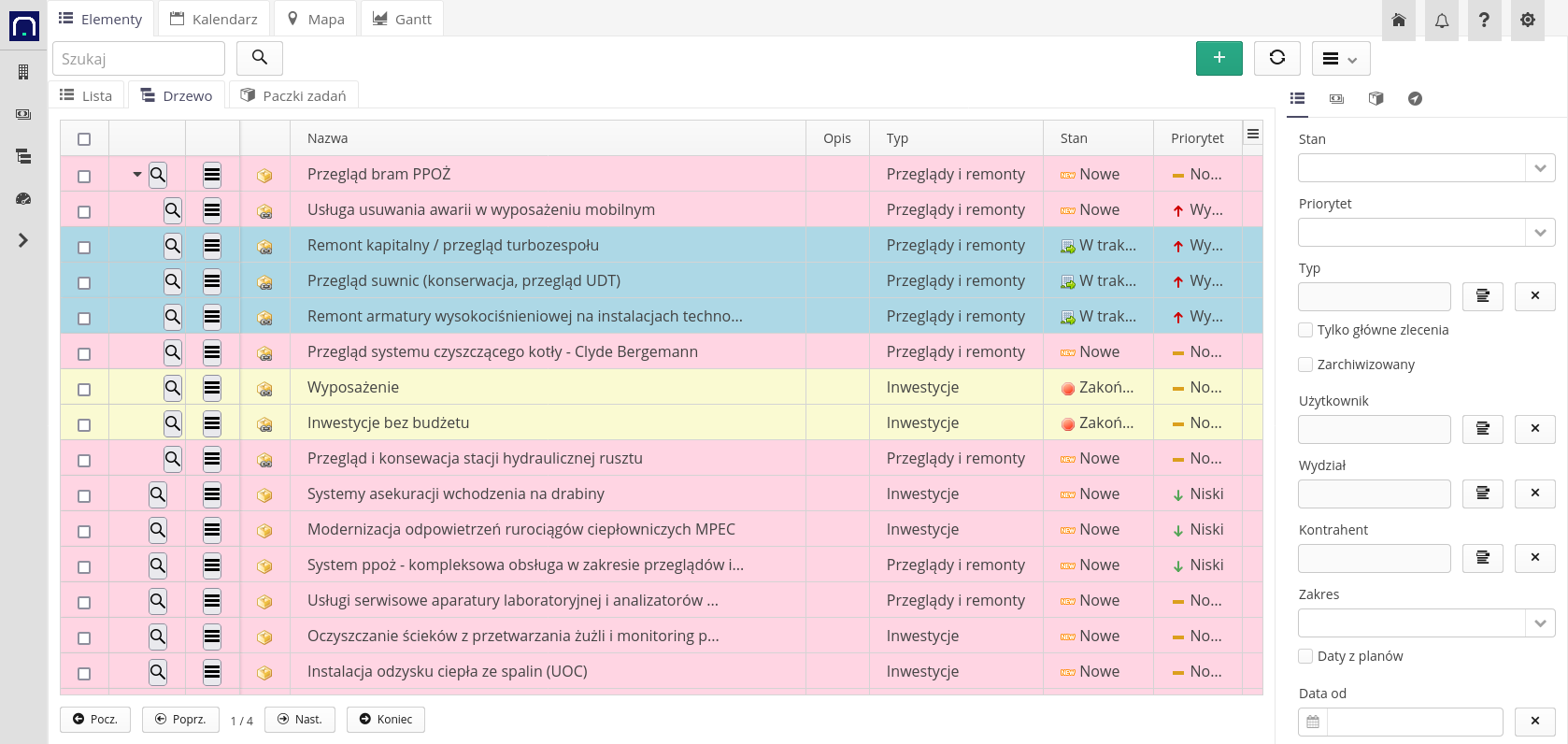The width and height of the screenshot is (1568, 744).
Task: Enable Daty z planów checkbox
Action: tap(1305, 656)
